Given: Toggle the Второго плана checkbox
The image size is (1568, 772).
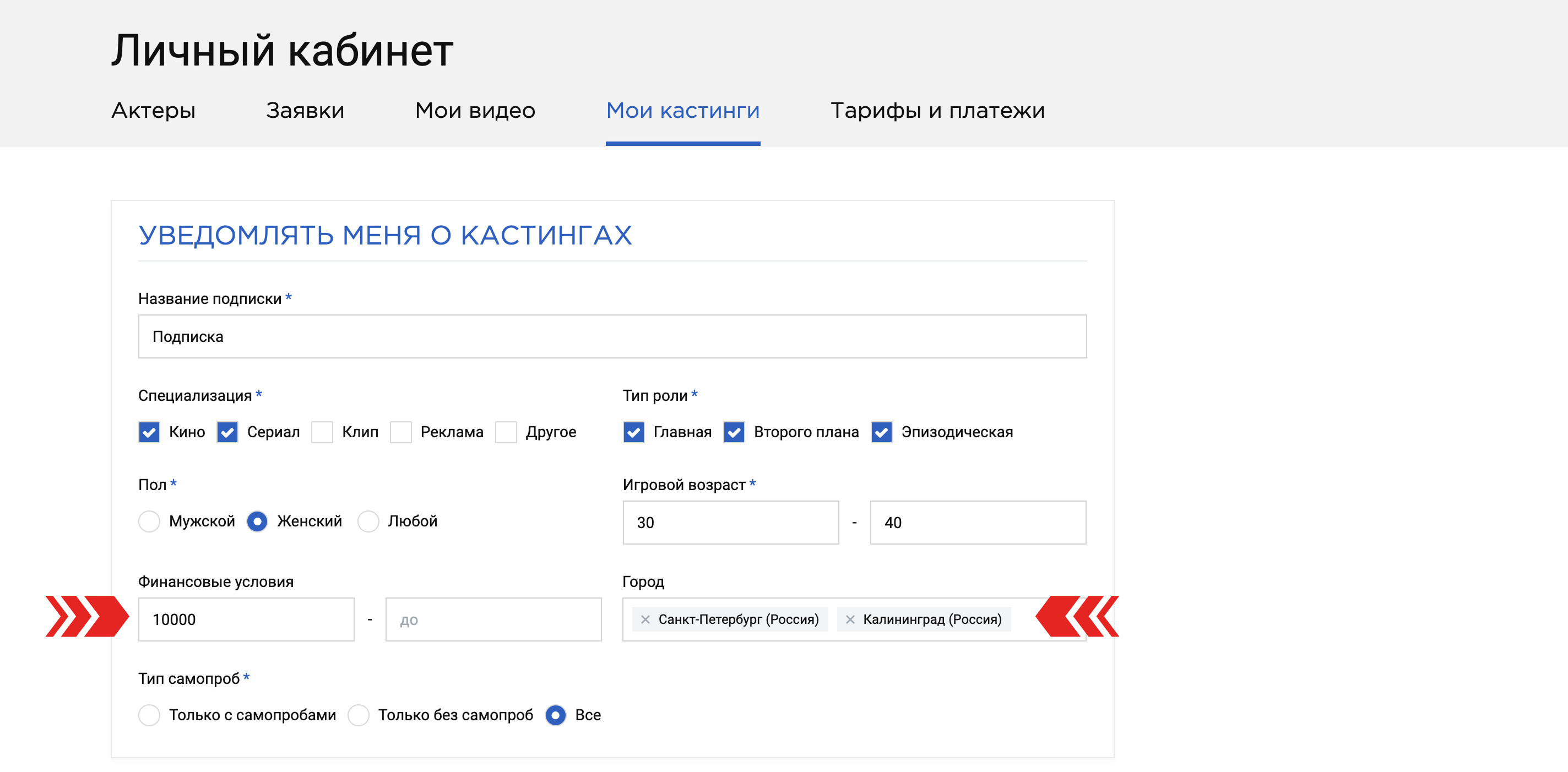Looking at the screenshot, I should click(x=734, y=432).
